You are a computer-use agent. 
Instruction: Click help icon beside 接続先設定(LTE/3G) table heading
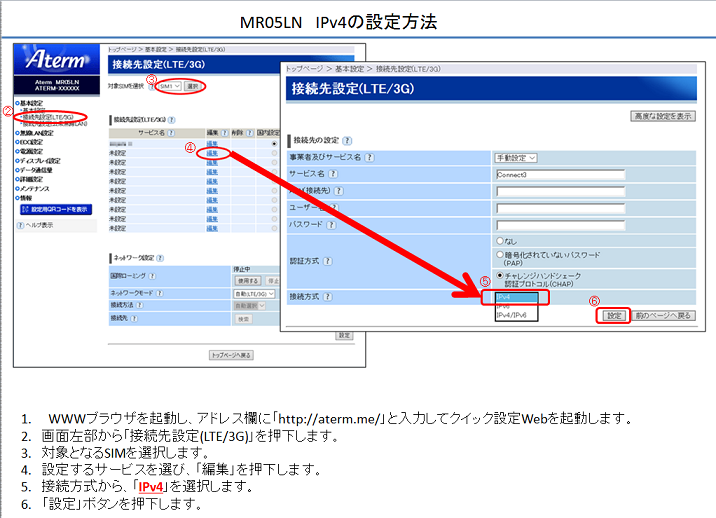pos(172,120)
